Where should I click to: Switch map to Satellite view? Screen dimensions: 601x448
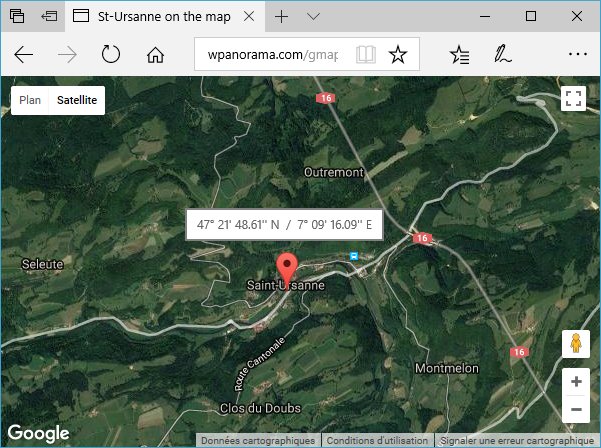[x=77, y=100]
